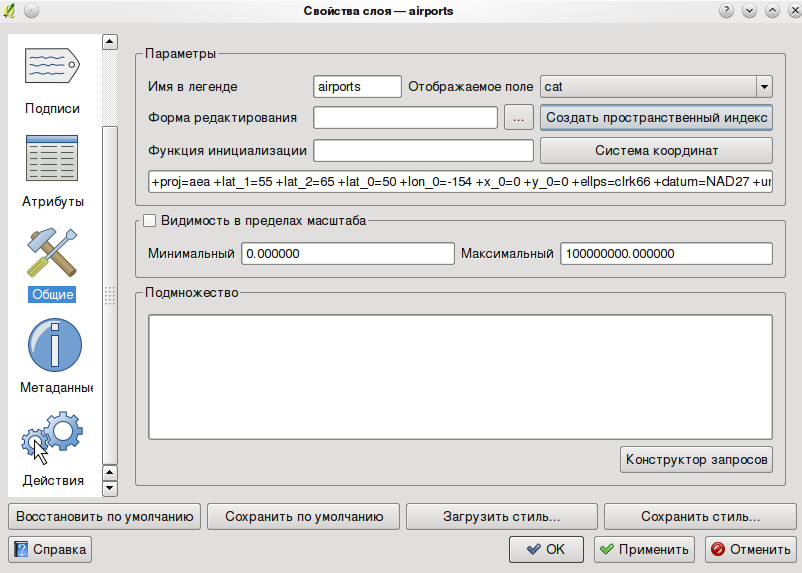
Task: Expand the Отображаемое поле dropdown
Action: coord(763,87)
